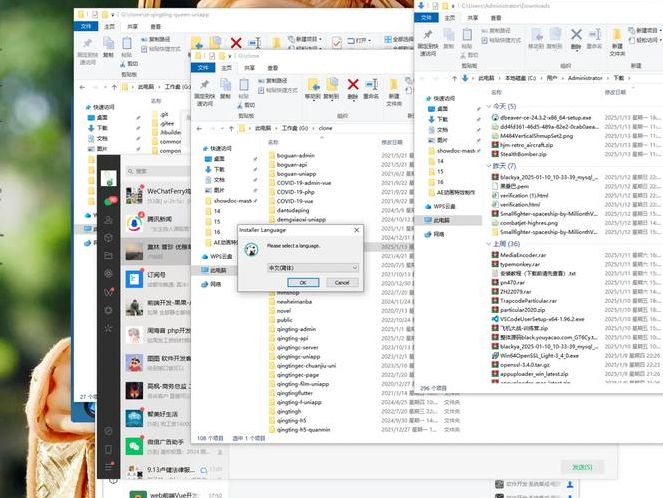Viewport: 663px width, 498px height.
Task: Click Copy icon in clone window ribbon
Action: [225, 84]
